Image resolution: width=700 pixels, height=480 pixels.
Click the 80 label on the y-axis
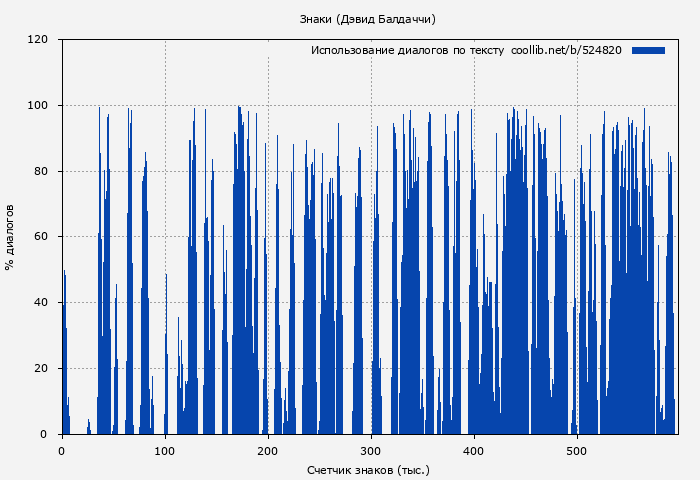tap(41, 171)
